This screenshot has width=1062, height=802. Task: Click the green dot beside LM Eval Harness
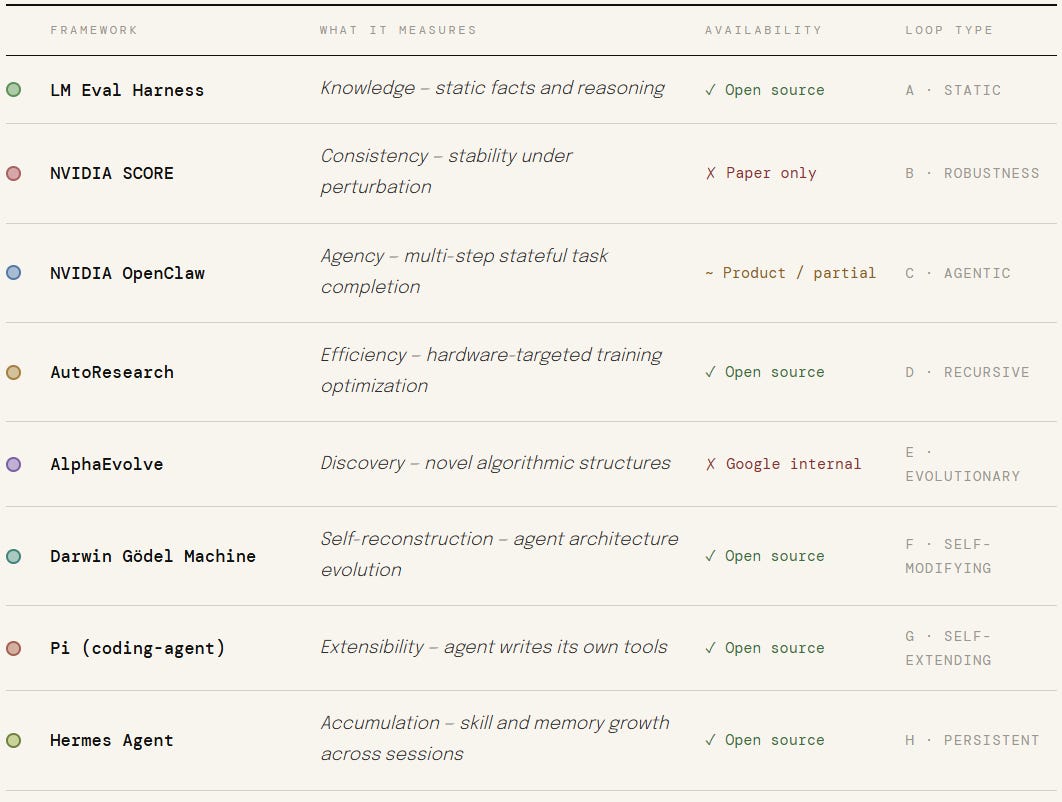point(14,89)
